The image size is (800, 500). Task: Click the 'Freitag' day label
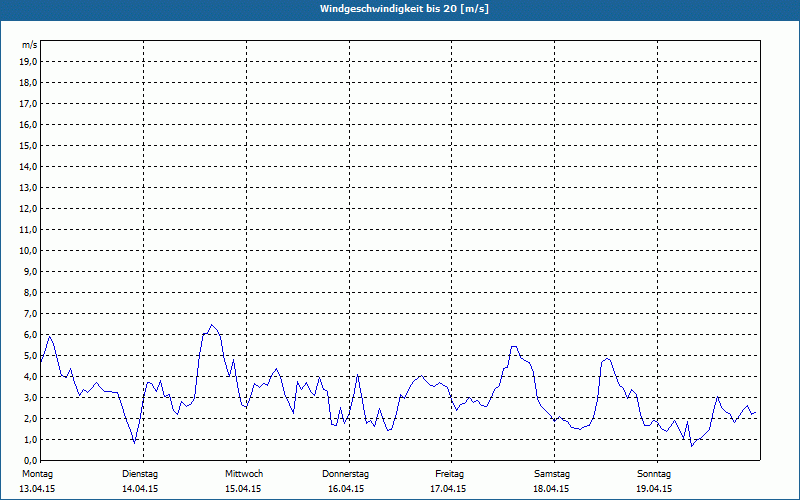(x=449, y=474)
